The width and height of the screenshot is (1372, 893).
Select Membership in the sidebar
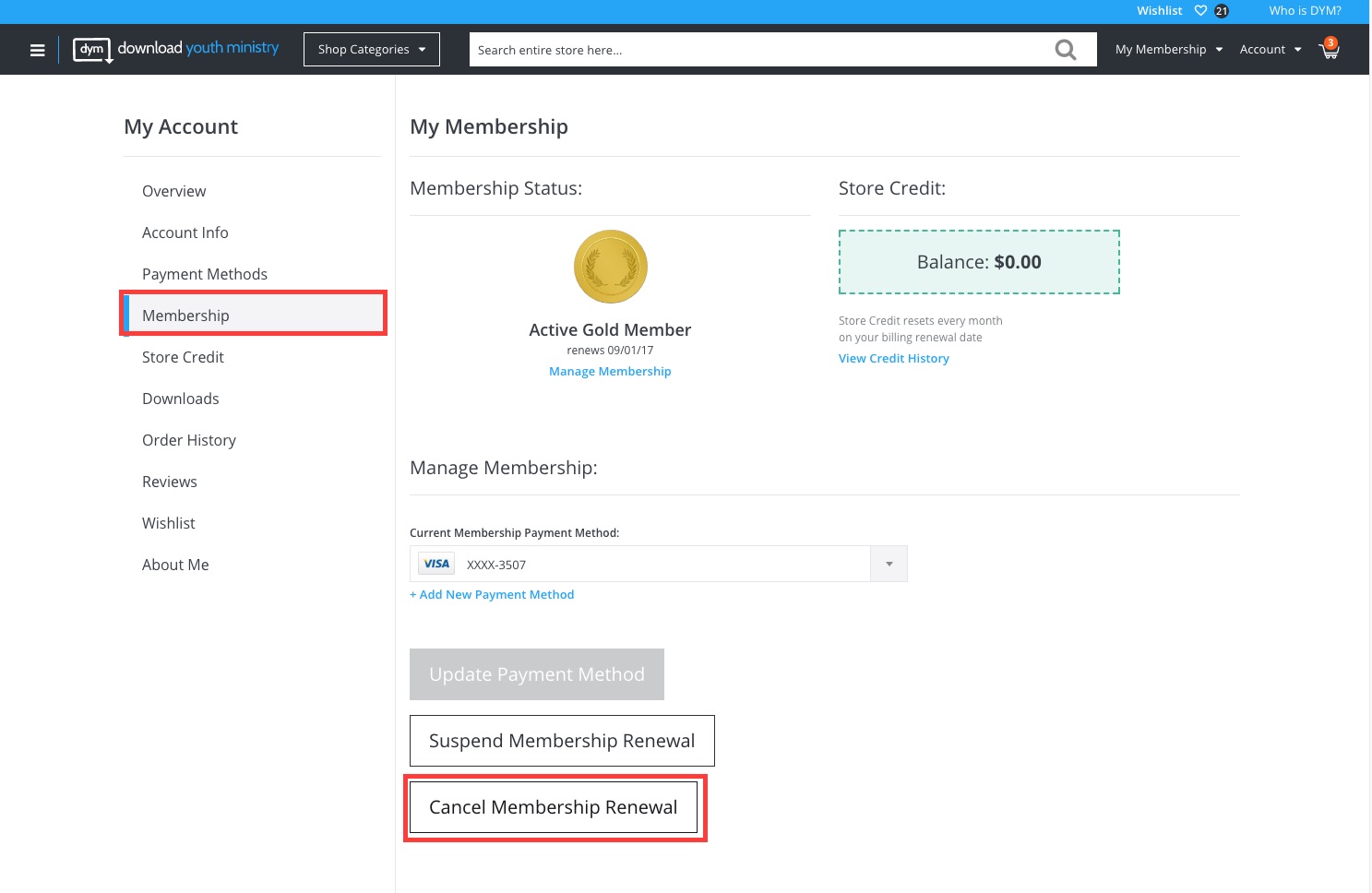(x=254, y=315)
